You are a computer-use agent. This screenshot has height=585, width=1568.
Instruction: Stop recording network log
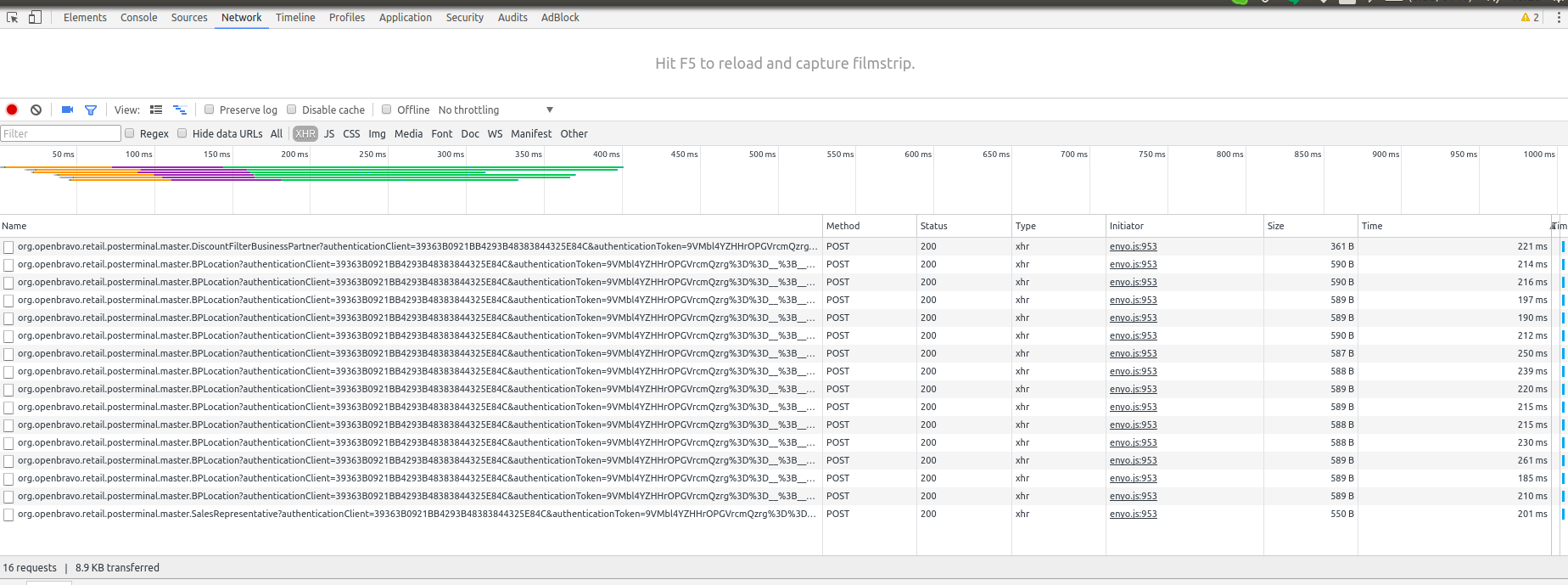(12, 110)
